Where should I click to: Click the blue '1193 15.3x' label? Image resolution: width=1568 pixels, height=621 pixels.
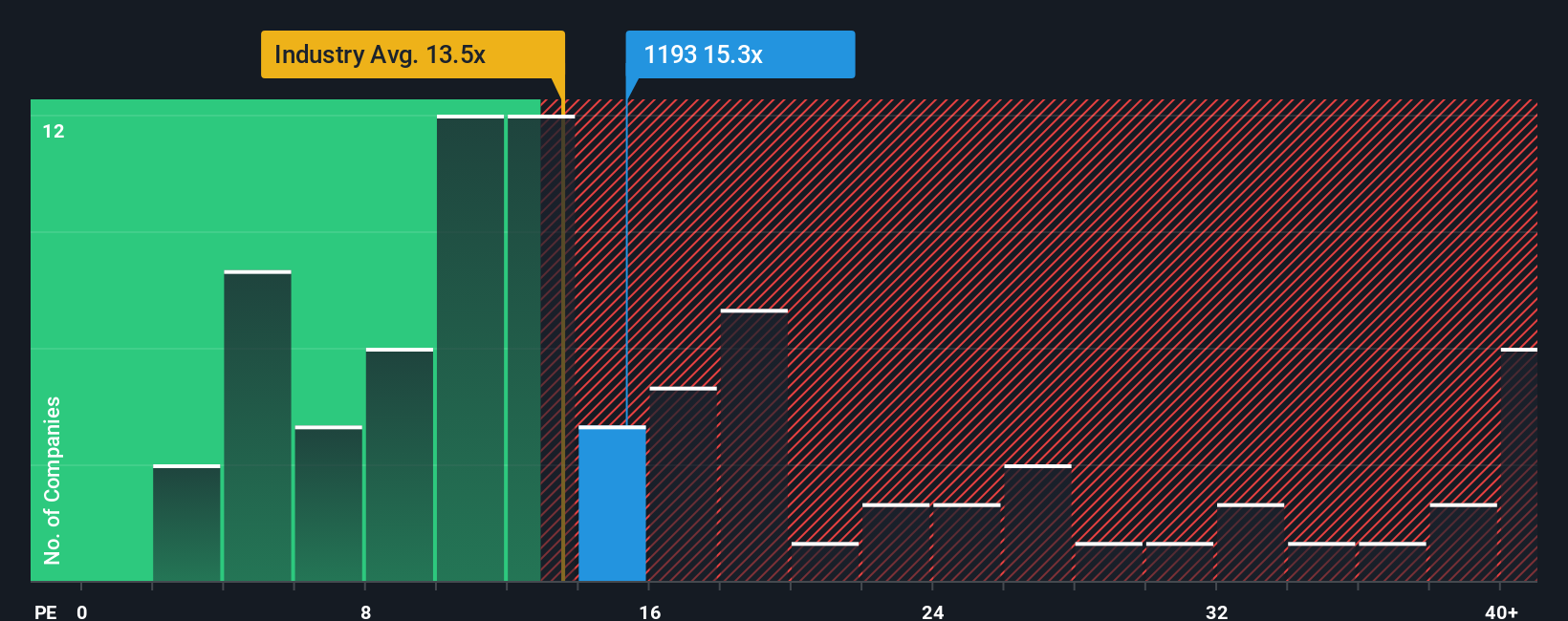(x=740, y=54)
